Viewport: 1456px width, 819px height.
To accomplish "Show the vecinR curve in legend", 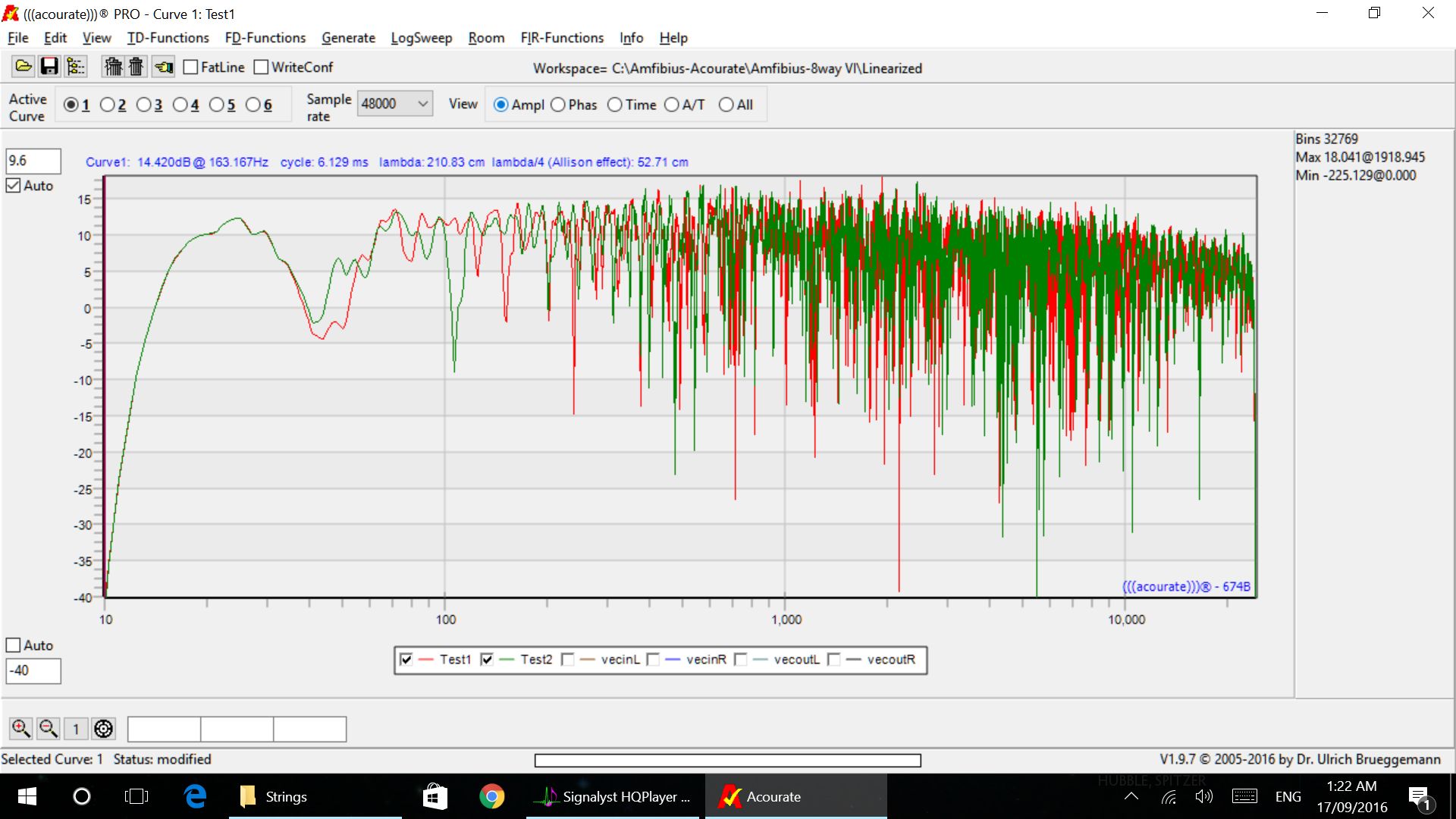I will click(654, 660).
